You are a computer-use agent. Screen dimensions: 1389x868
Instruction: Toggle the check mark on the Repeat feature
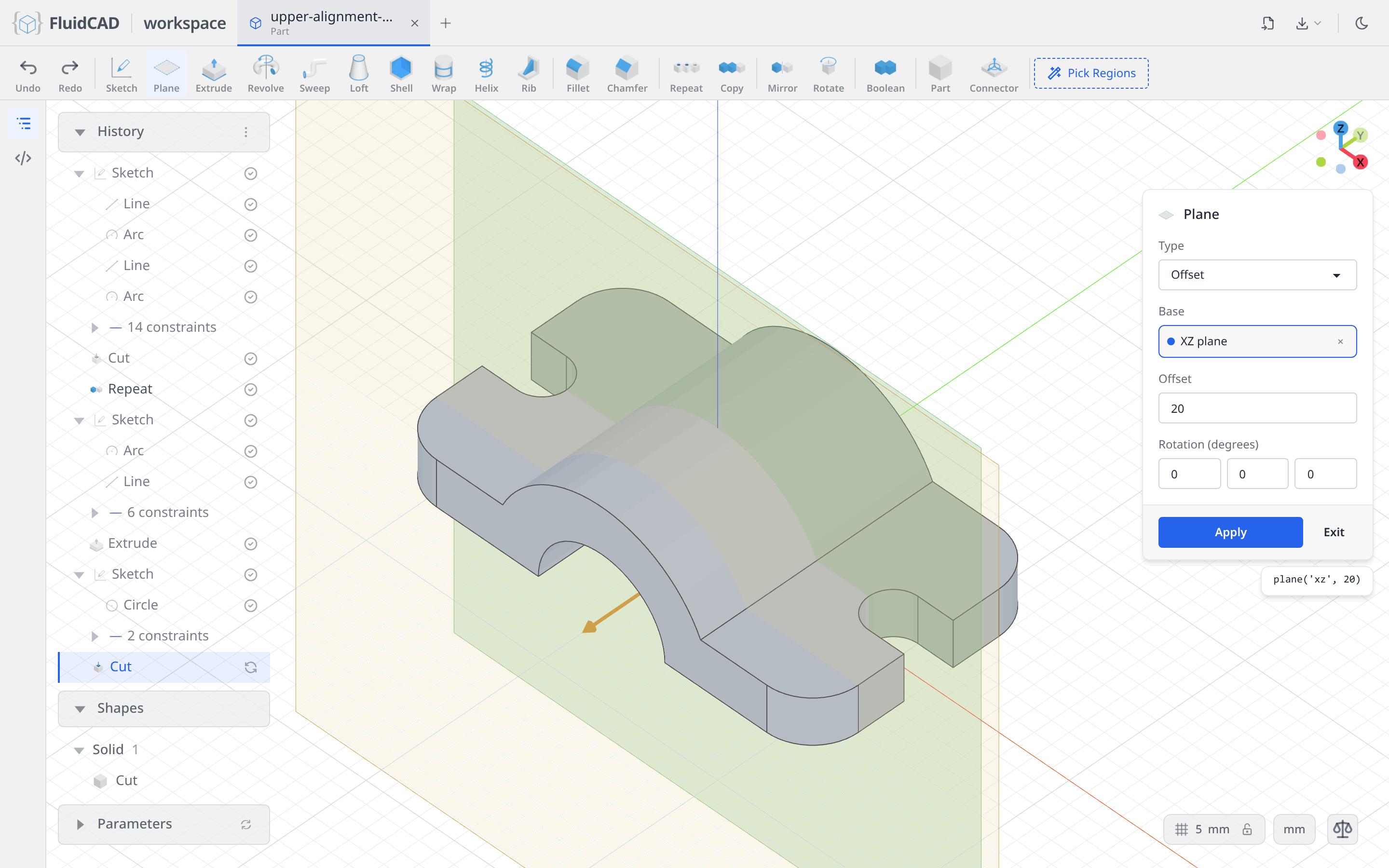tap(250, 389)
